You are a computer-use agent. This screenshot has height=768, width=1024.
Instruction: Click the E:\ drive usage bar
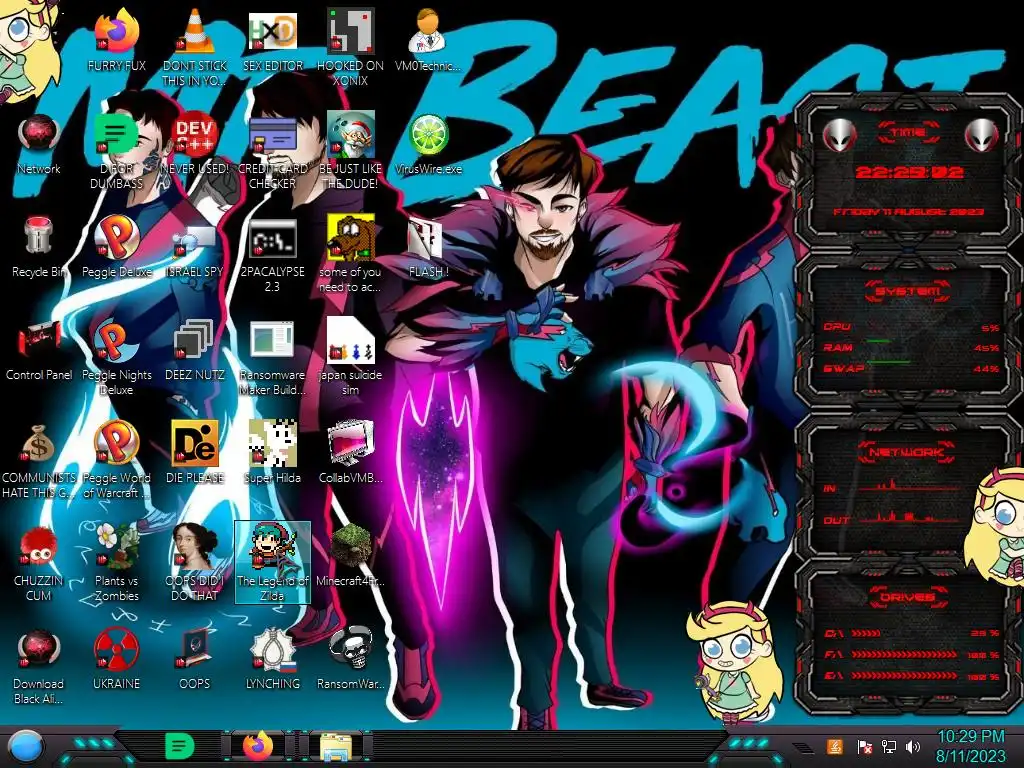point(904,675)
